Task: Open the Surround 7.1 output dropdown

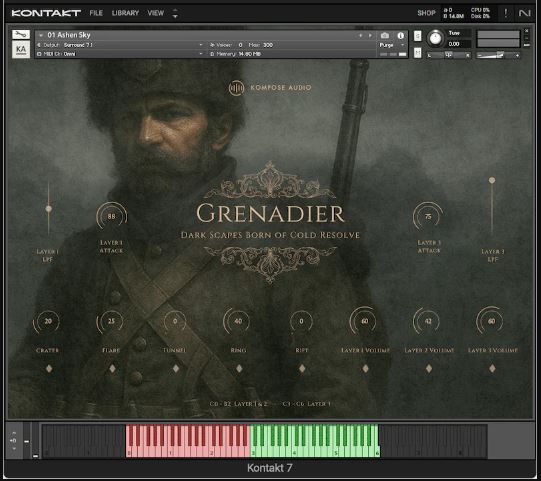Action: pos(120,45)
